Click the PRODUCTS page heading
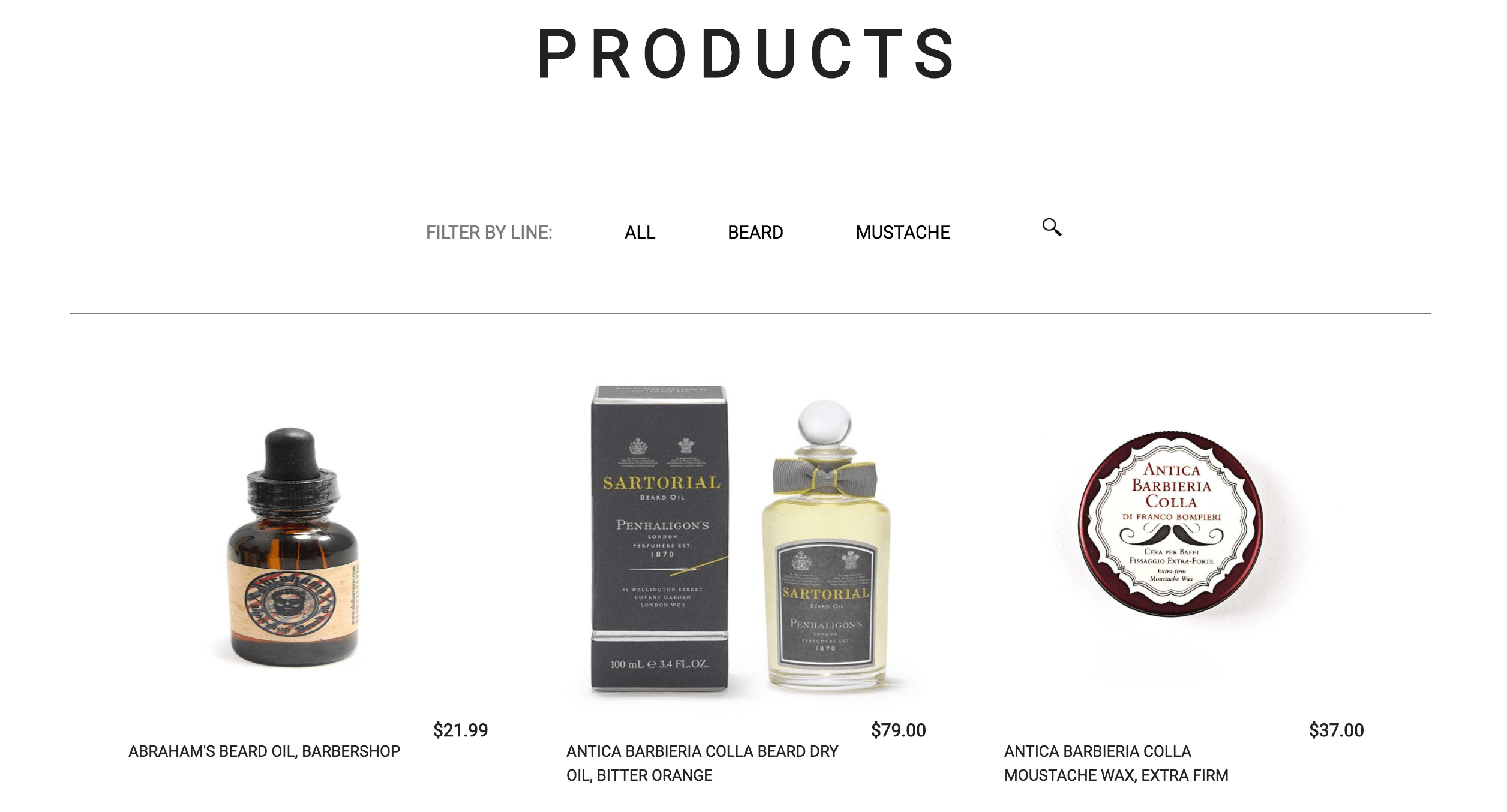 746,53
